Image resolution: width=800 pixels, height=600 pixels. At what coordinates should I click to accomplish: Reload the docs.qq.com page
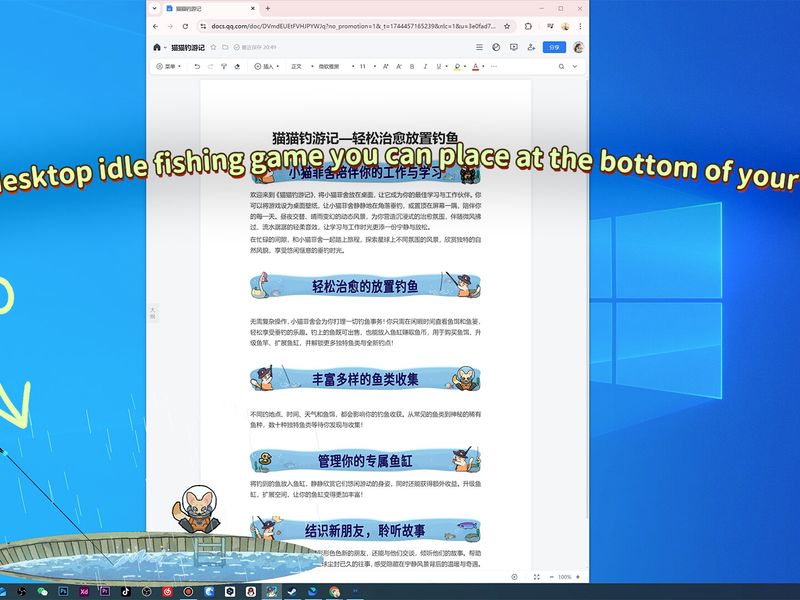(x=185, y=26)
